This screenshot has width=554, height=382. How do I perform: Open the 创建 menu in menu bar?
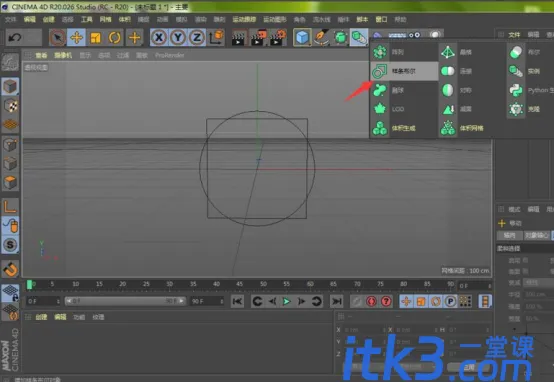48,19
